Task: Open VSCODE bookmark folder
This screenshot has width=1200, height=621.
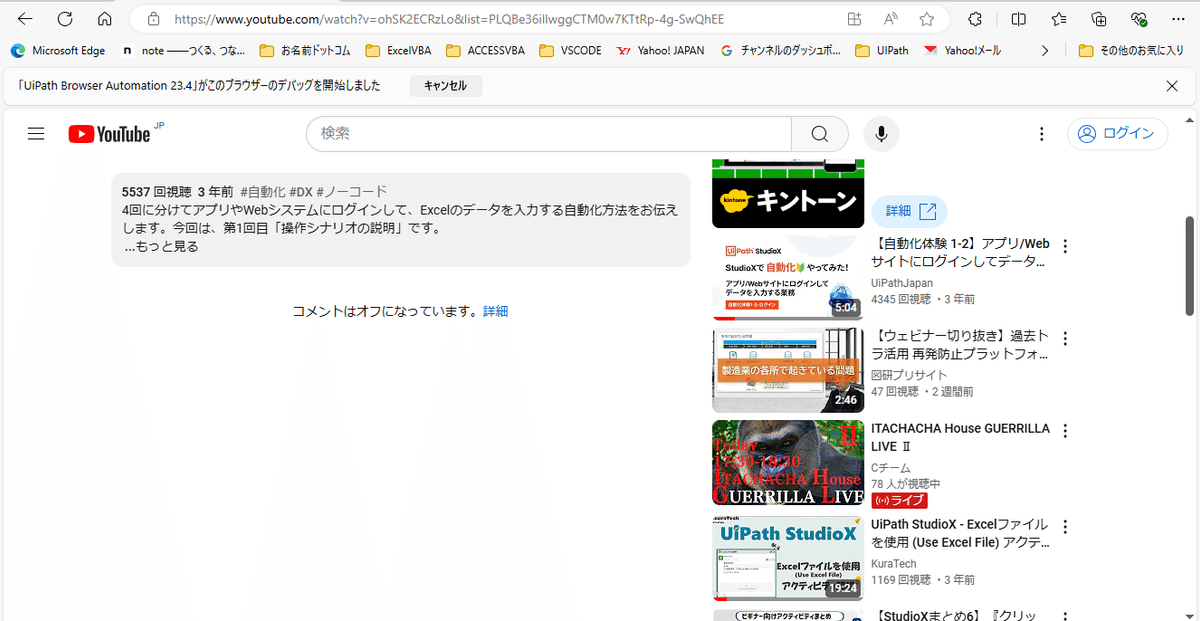Action: tap(571, 50)
